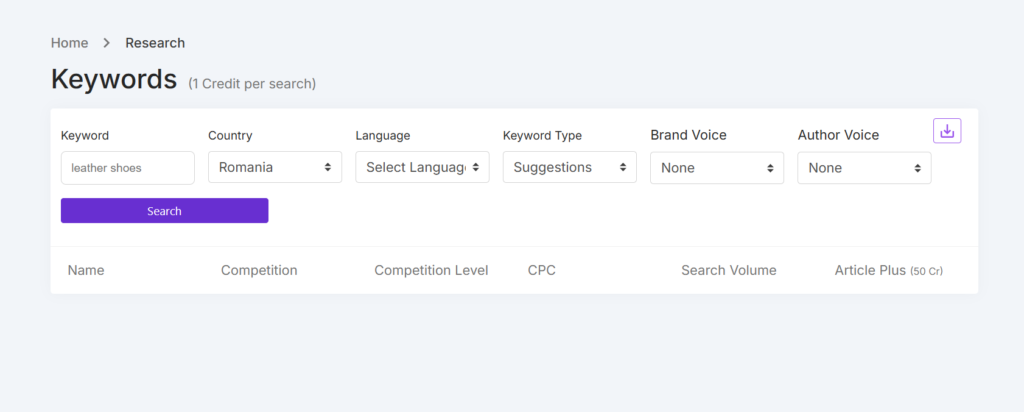Sort by CPC column header
Screen dimensions: 1024x412
[541, 270]
